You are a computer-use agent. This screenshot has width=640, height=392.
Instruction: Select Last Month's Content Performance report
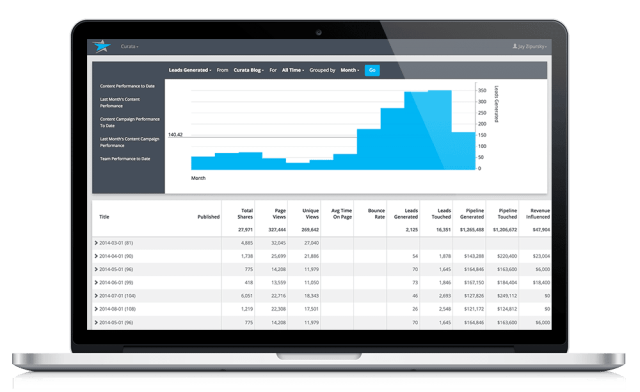(120, 102)
